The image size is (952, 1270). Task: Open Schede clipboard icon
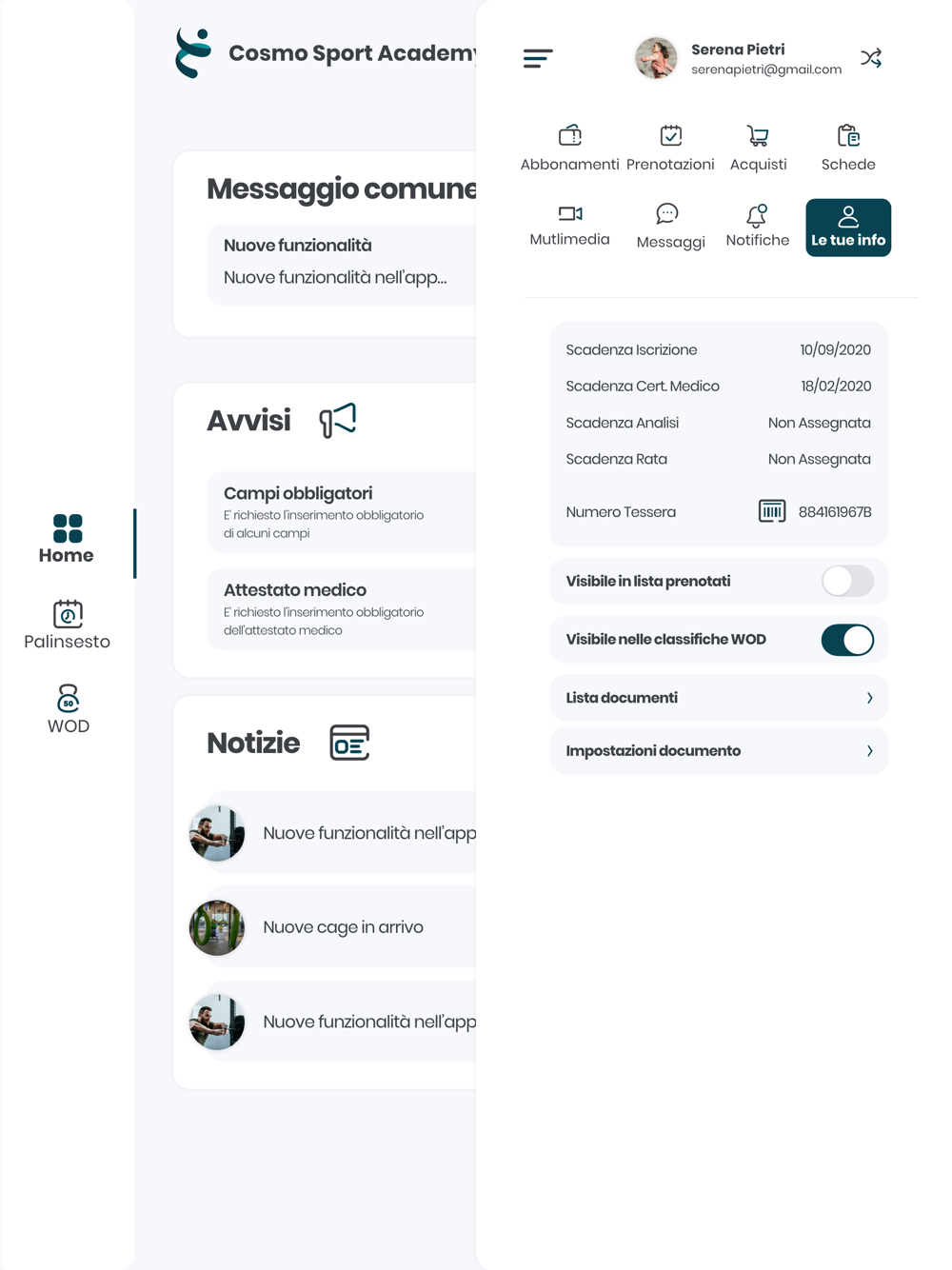click(x=848, y=136)
